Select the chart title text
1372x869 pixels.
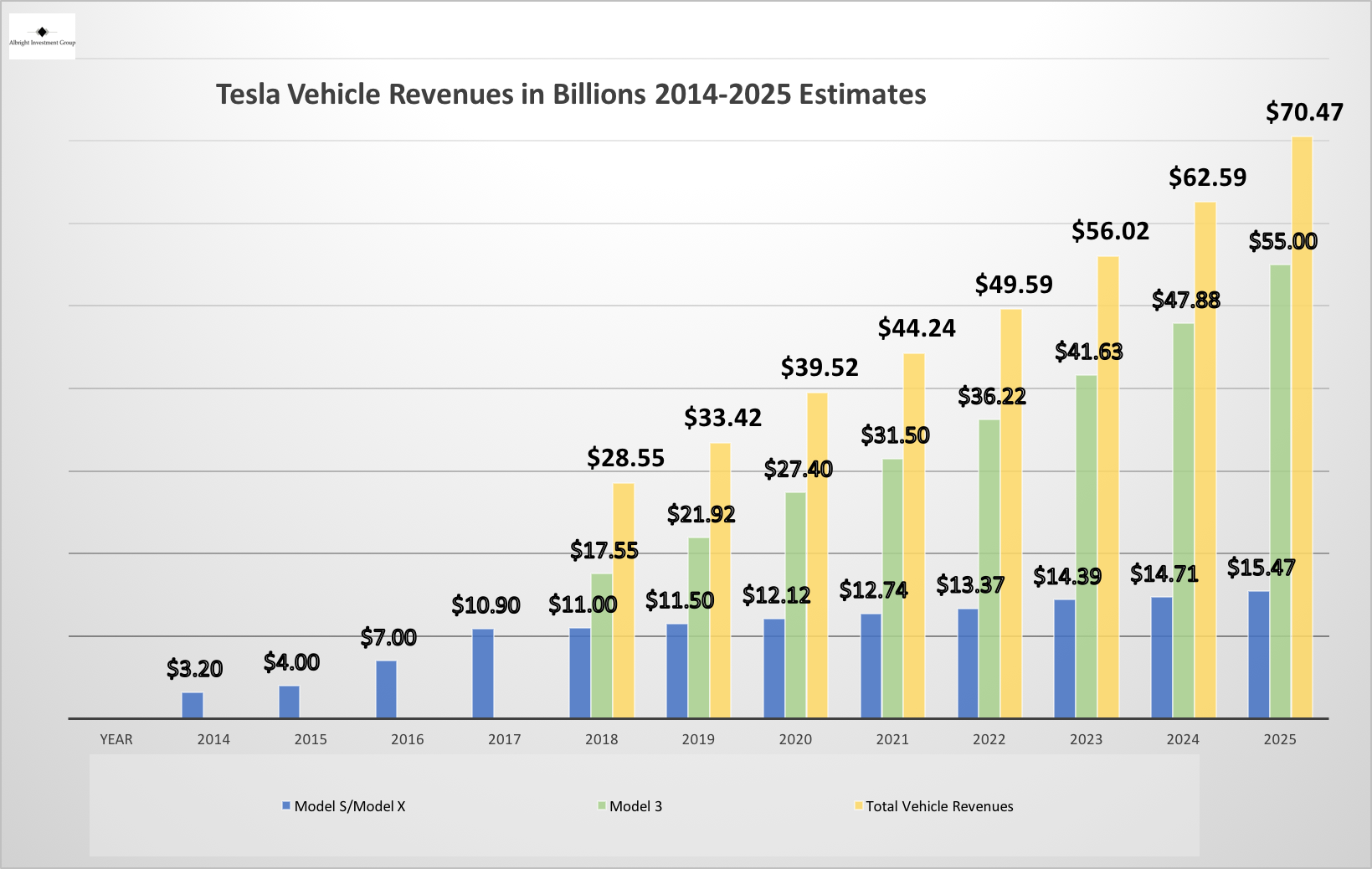point(571,95)
